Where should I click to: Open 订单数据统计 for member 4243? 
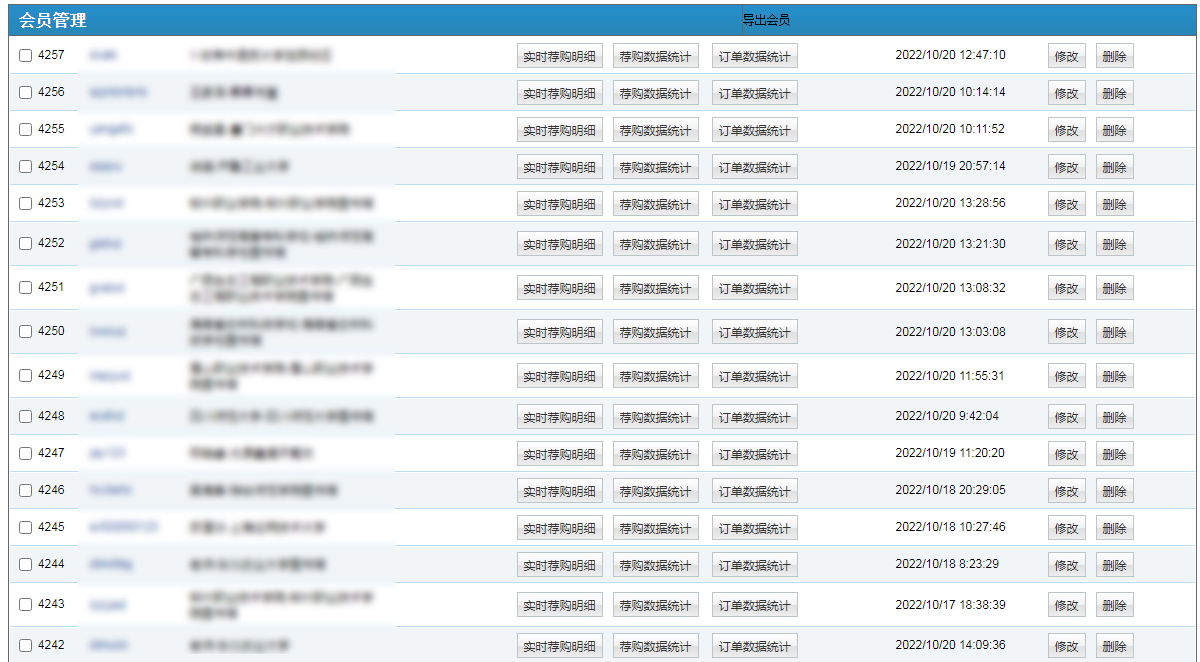(x=754, y=606)
